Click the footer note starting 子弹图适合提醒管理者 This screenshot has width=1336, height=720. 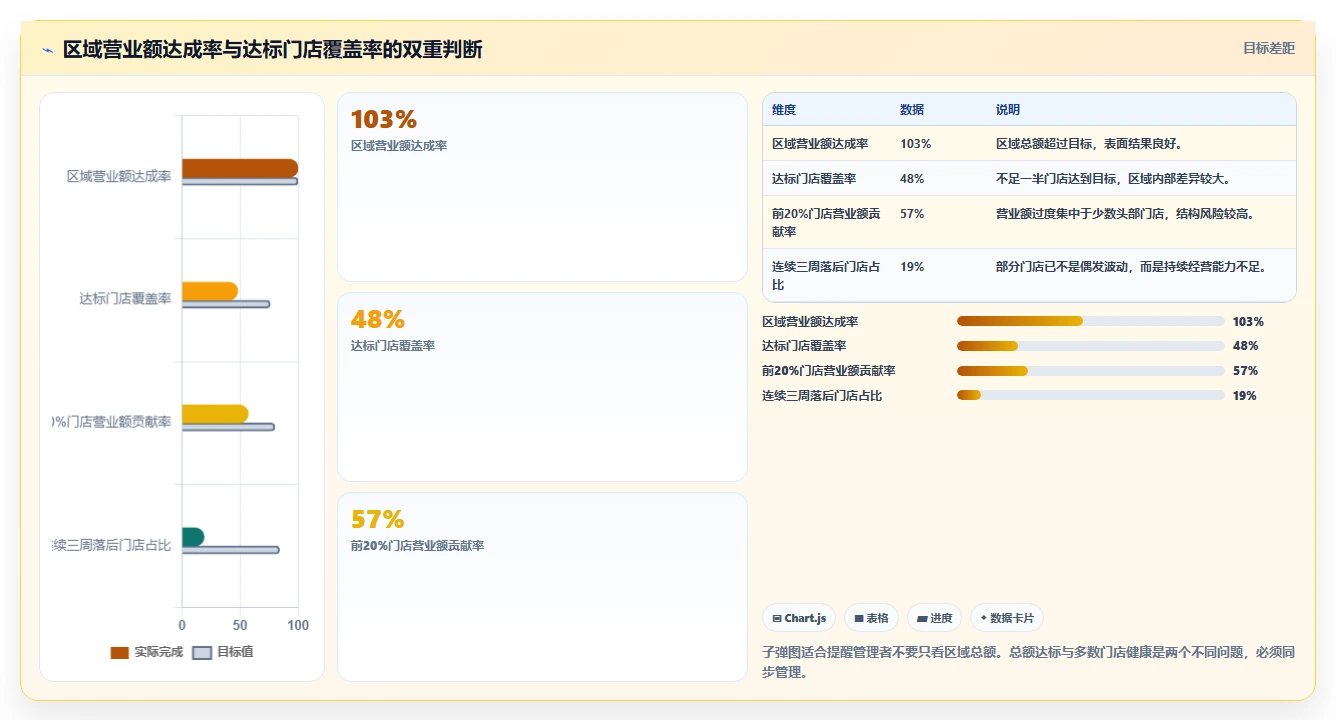(1029, 662)
